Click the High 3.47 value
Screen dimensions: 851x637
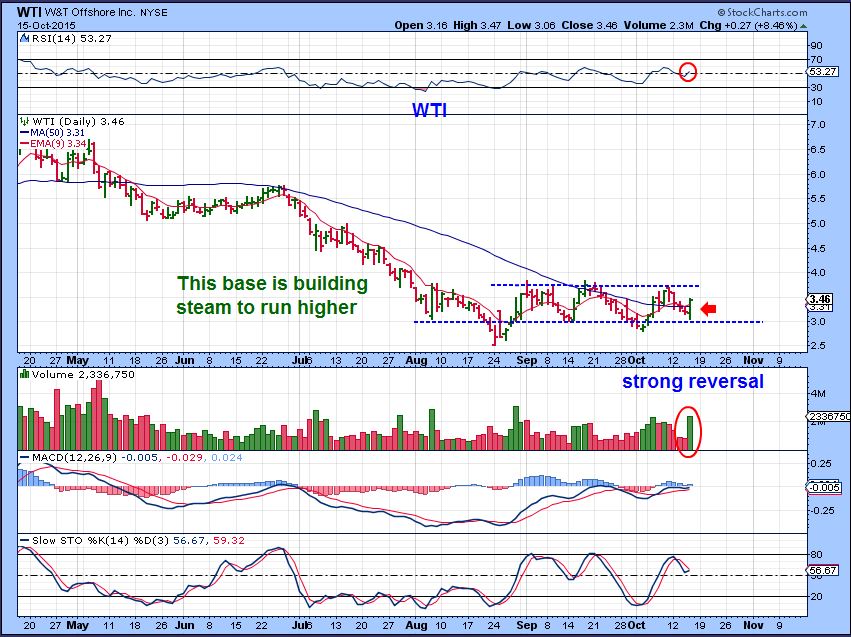click(477, 26)
